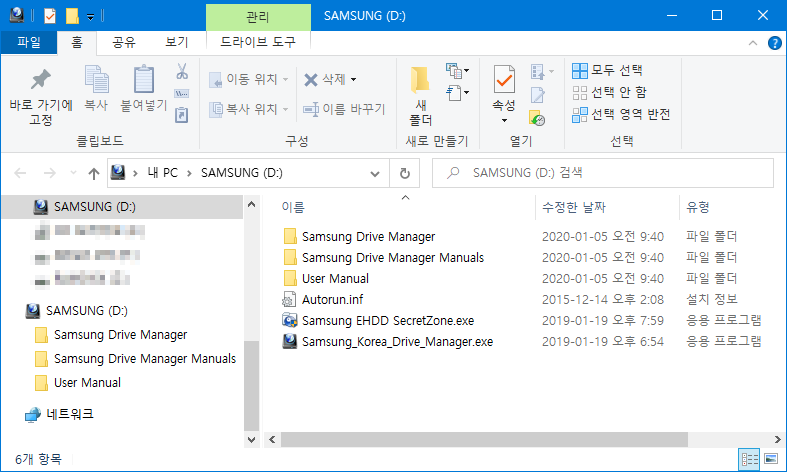
Task: Click the Copy path icon
Action: pyautogui.click(x=182, y=93)
